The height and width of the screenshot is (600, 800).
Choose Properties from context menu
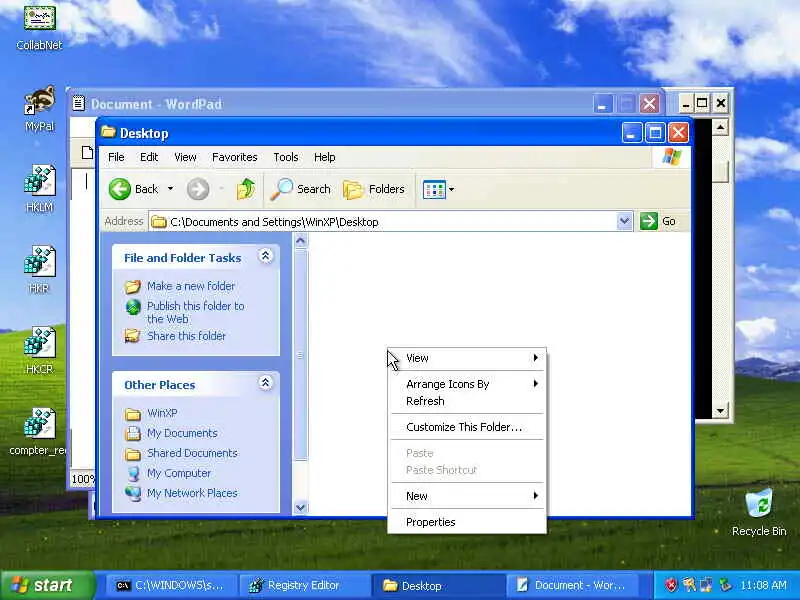tap(467, 522)
